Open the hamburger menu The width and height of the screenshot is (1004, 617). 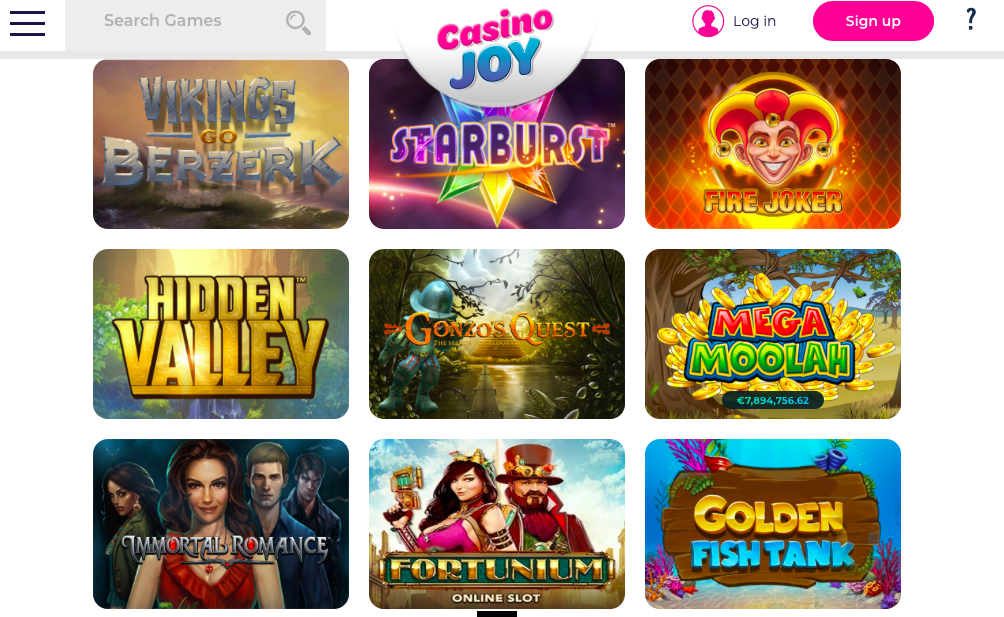click(x=28, y=24)
